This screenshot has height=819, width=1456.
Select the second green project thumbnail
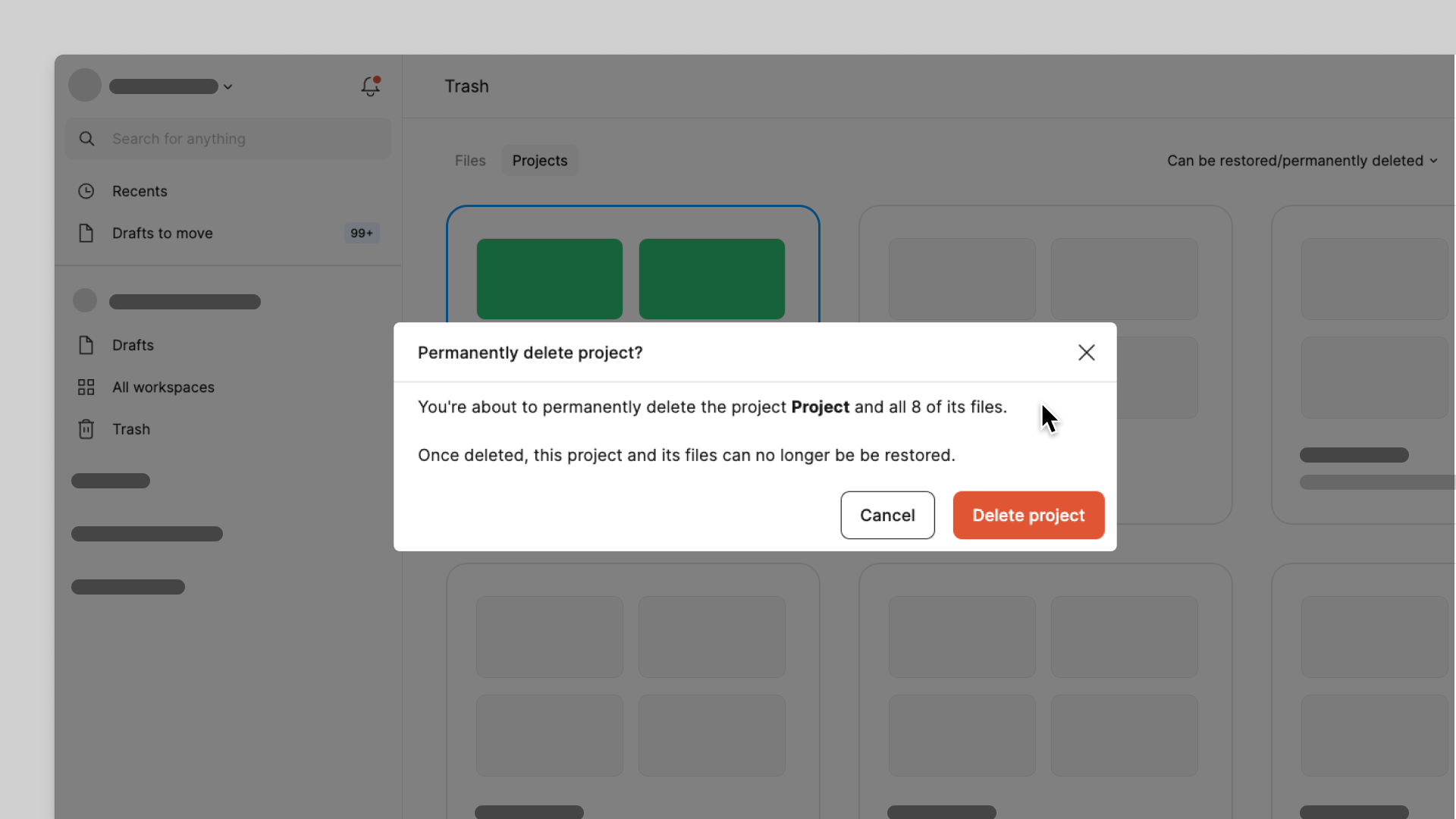pyautogui.click(x=712, y=279)
